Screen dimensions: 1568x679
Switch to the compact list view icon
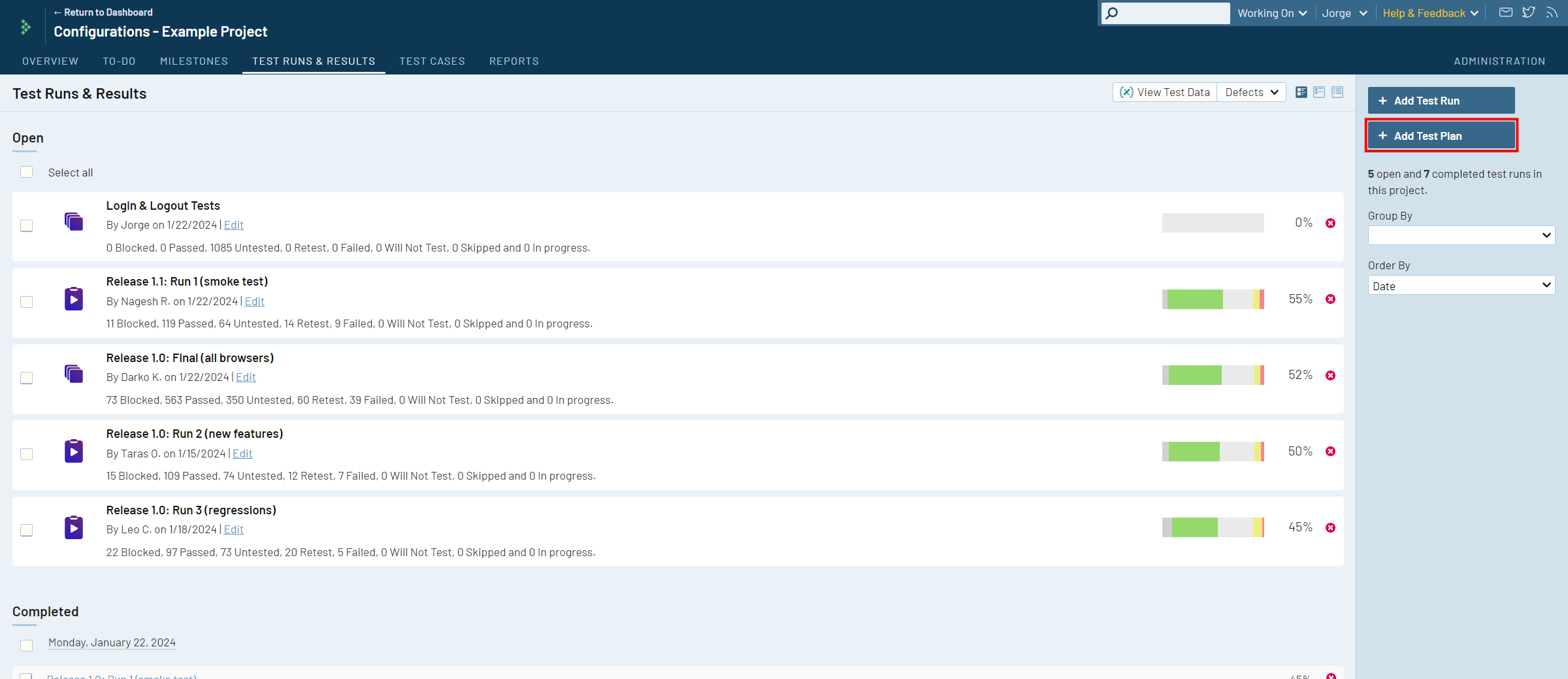point(1337,92)
